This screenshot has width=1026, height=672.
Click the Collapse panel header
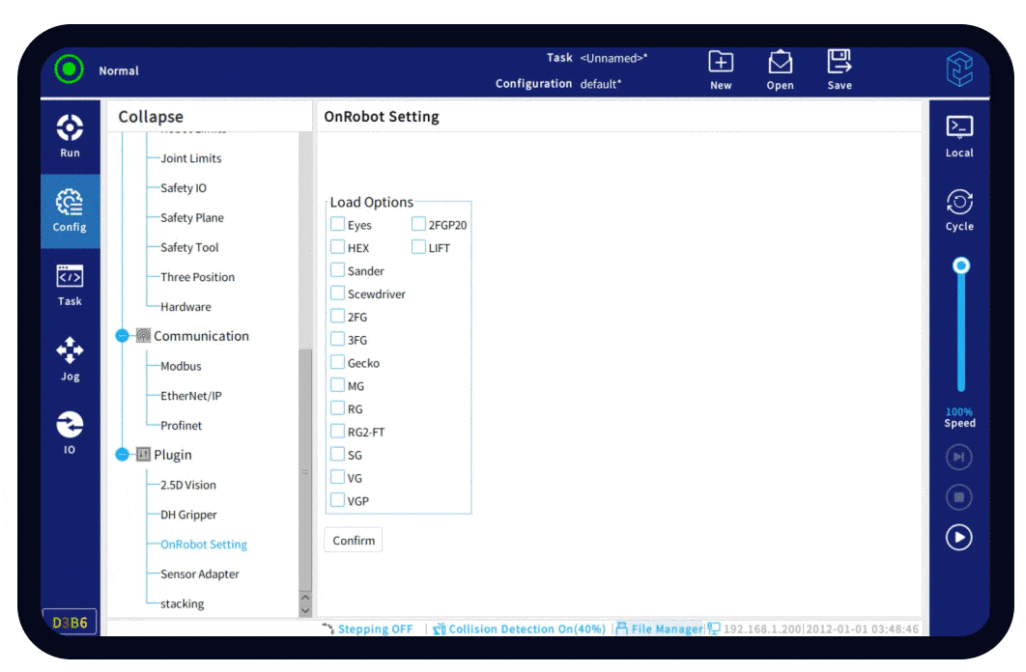tap(151, 117)
